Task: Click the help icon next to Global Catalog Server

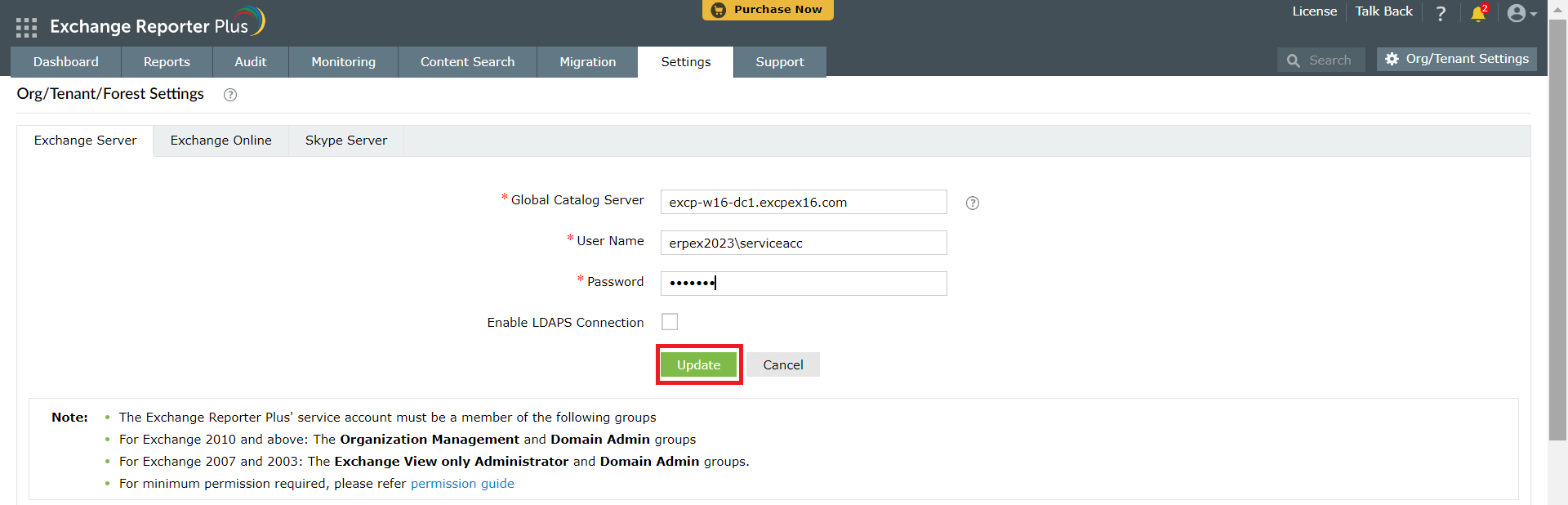Action: [x=972, y=203]
